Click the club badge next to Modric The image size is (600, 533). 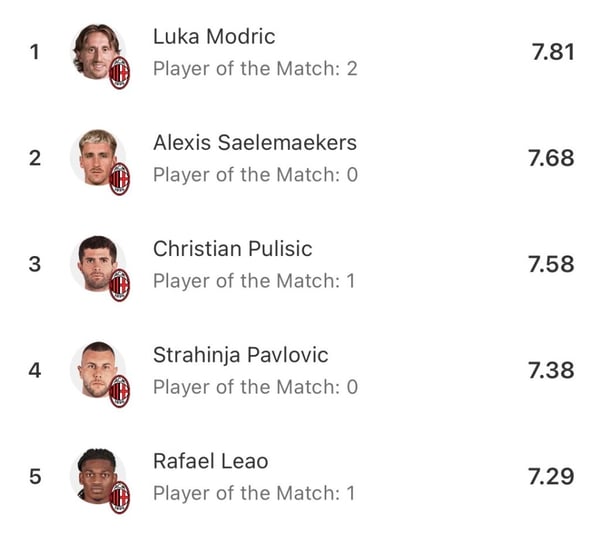pos(120,72)
